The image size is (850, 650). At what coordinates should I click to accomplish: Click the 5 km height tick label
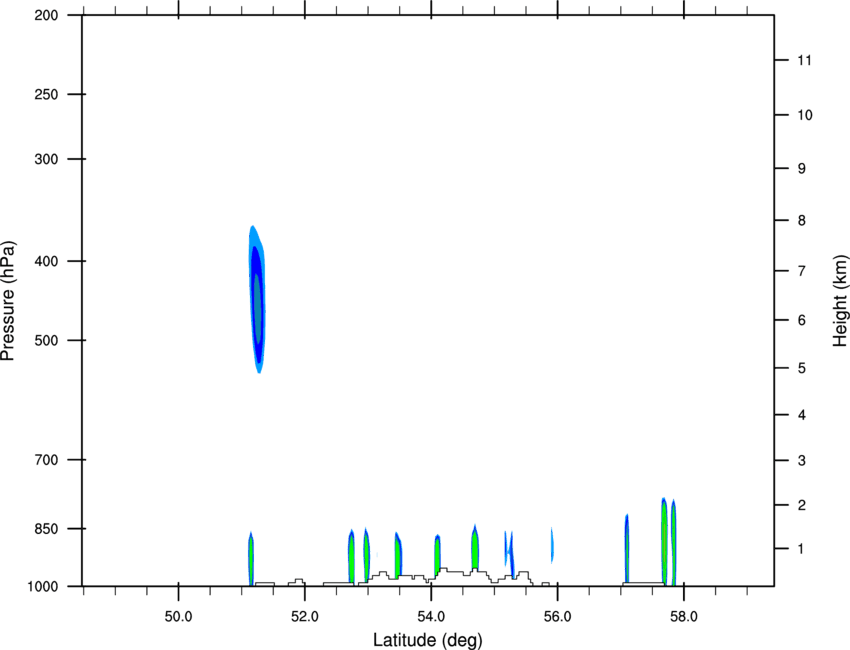802,368
